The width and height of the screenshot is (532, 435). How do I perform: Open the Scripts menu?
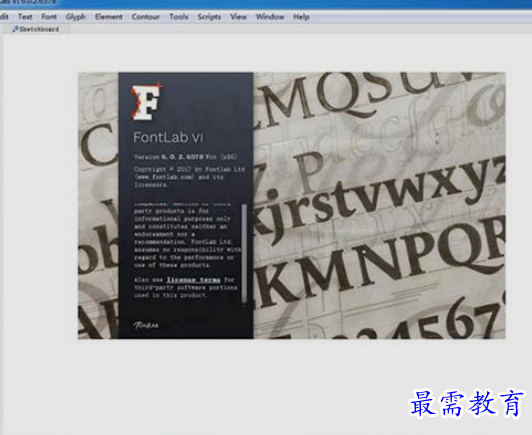209,17
